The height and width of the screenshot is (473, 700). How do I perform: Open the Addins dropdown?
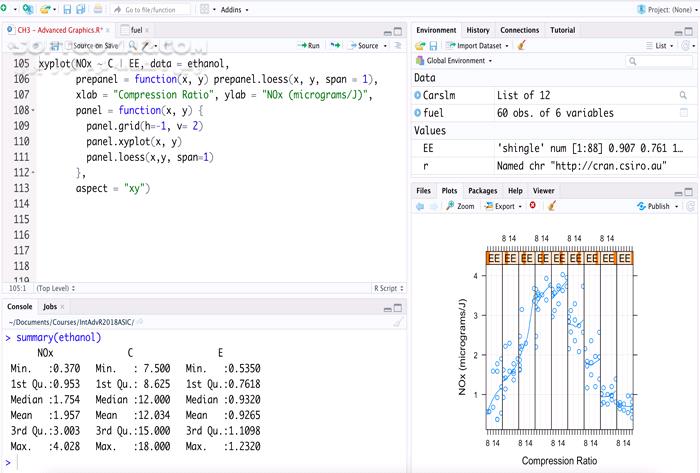[234, 9]
